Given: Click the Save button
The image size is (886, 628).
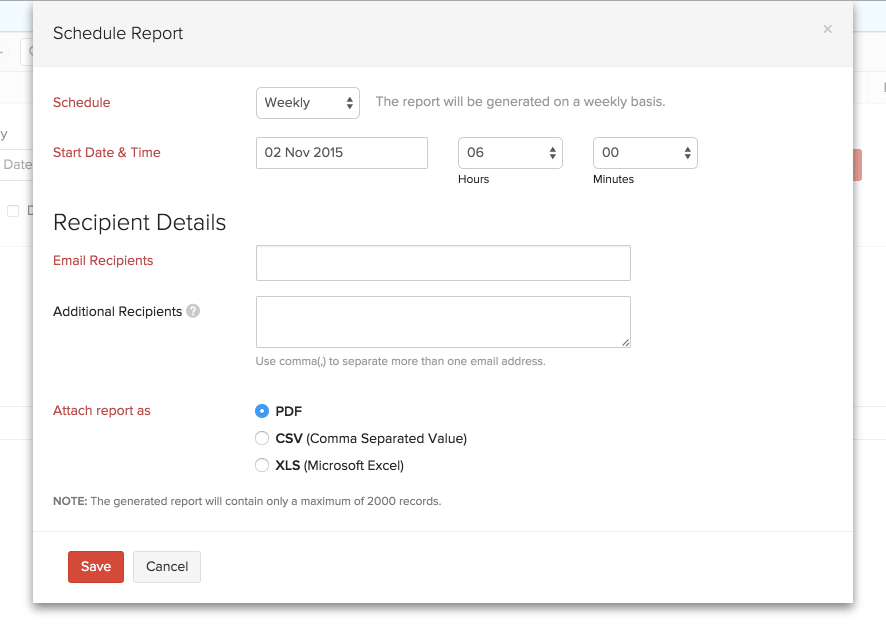Looking at the screenshot, I should click(96, 567).
